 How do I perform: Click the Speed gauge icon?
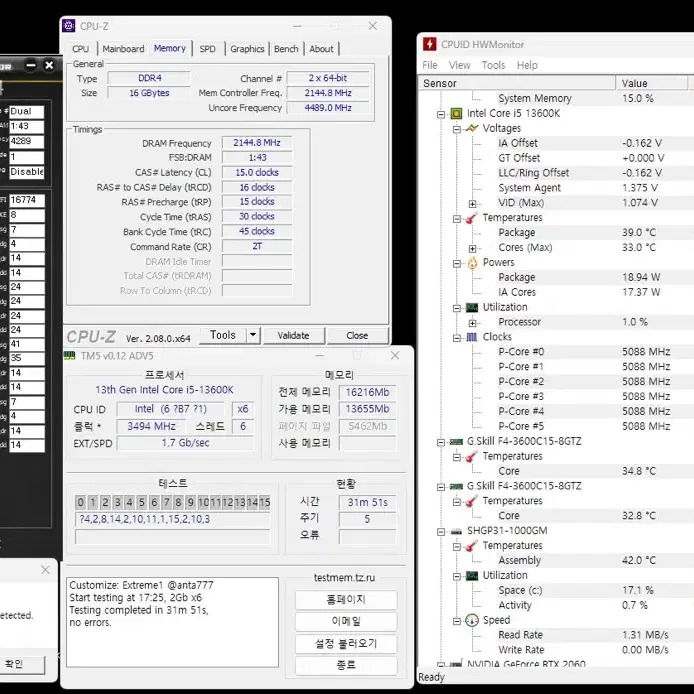[x=472, y=621]
